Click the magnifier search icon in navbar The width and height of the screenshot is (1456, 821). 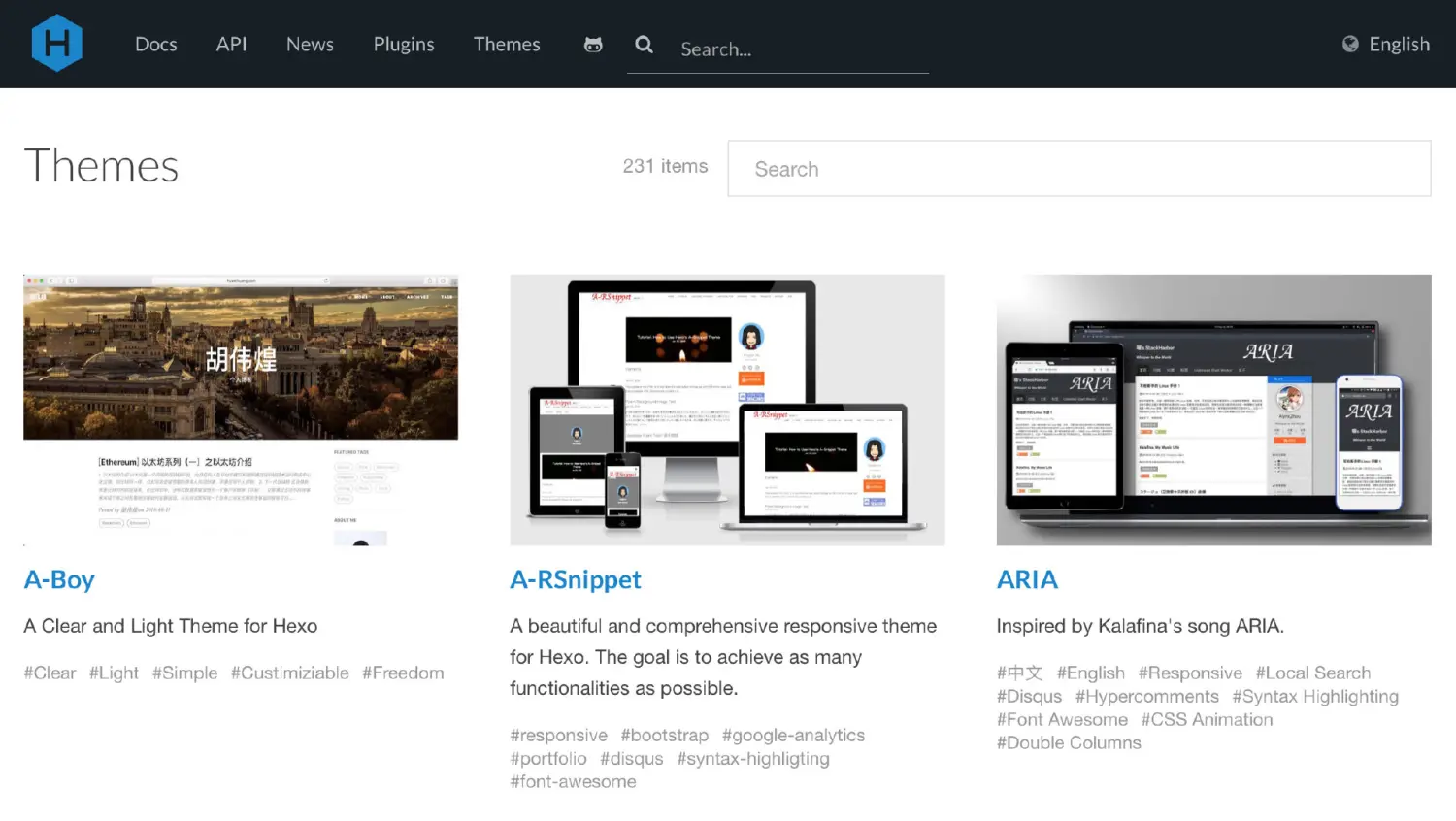tap(644, 44)
